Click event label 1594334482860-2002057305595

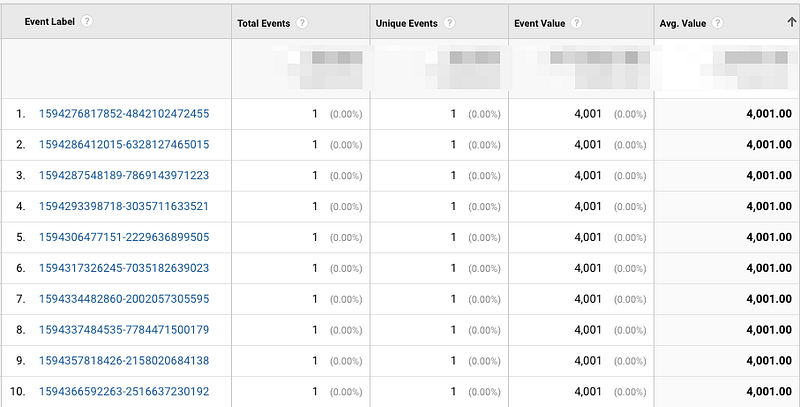coord(124,299)
